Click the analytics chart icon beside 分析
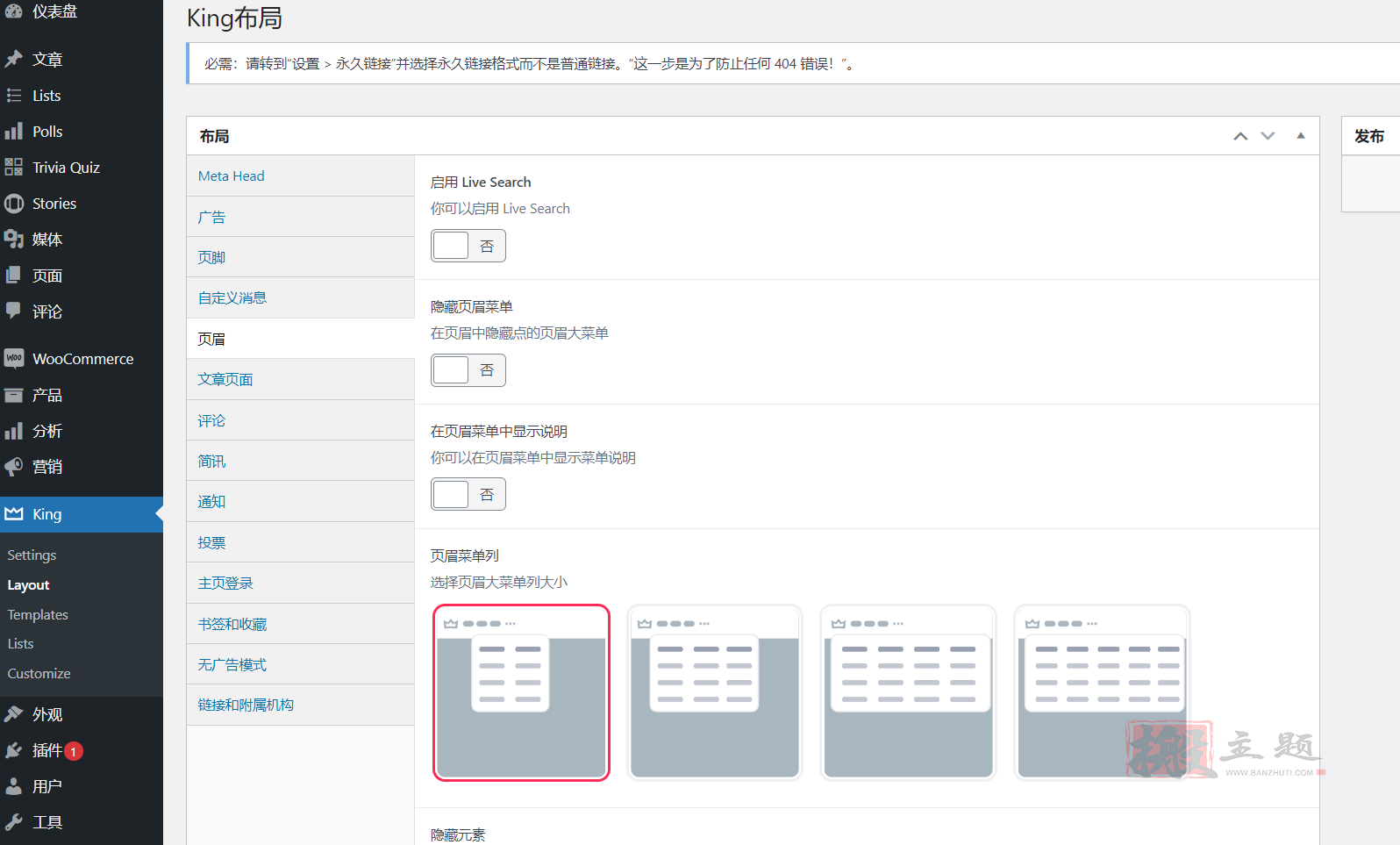1400x845 pixels. tap(13, 431)
